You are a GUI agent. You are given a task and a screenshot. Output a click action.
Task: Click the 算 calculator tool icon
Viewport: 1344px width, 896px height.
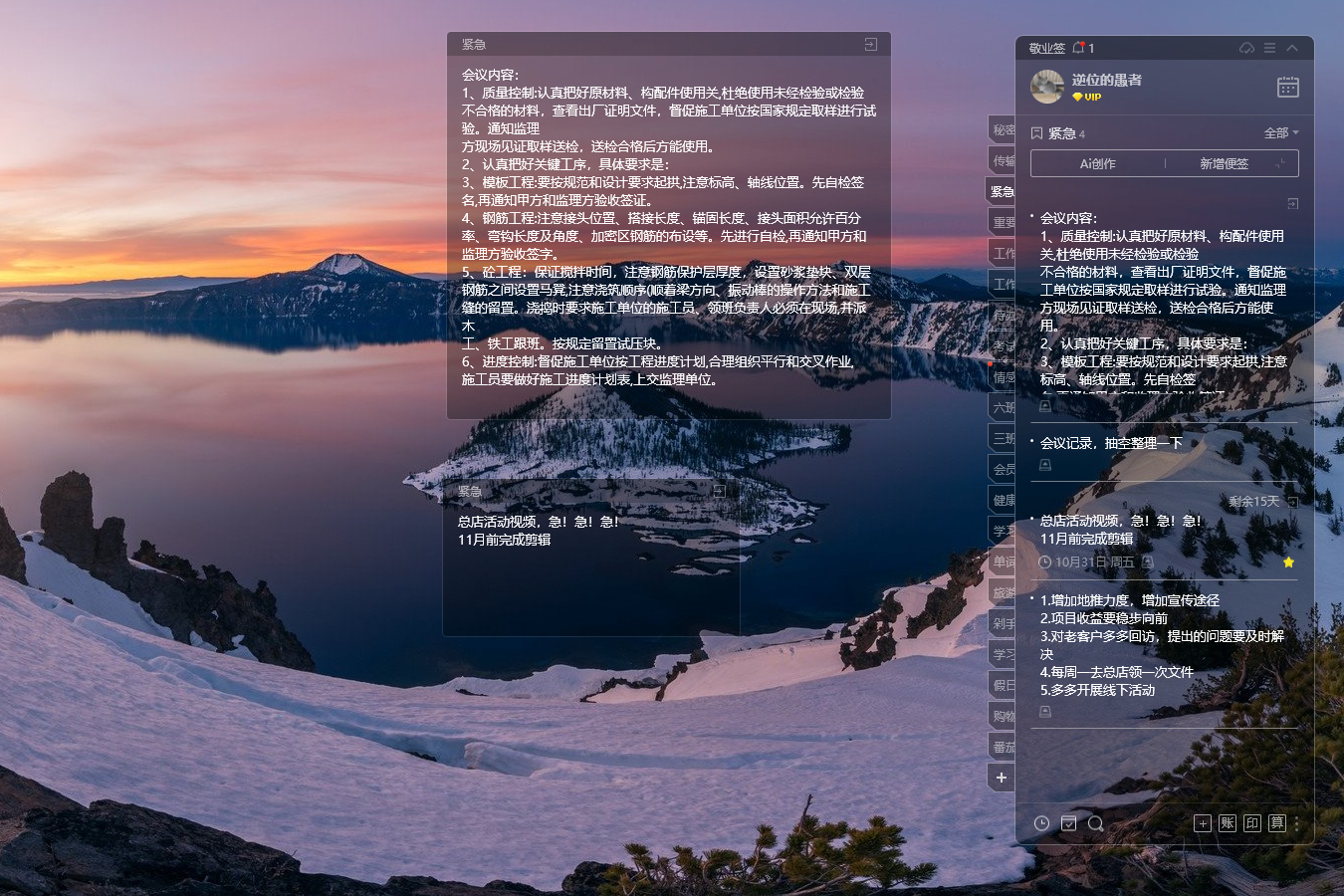1277,823
